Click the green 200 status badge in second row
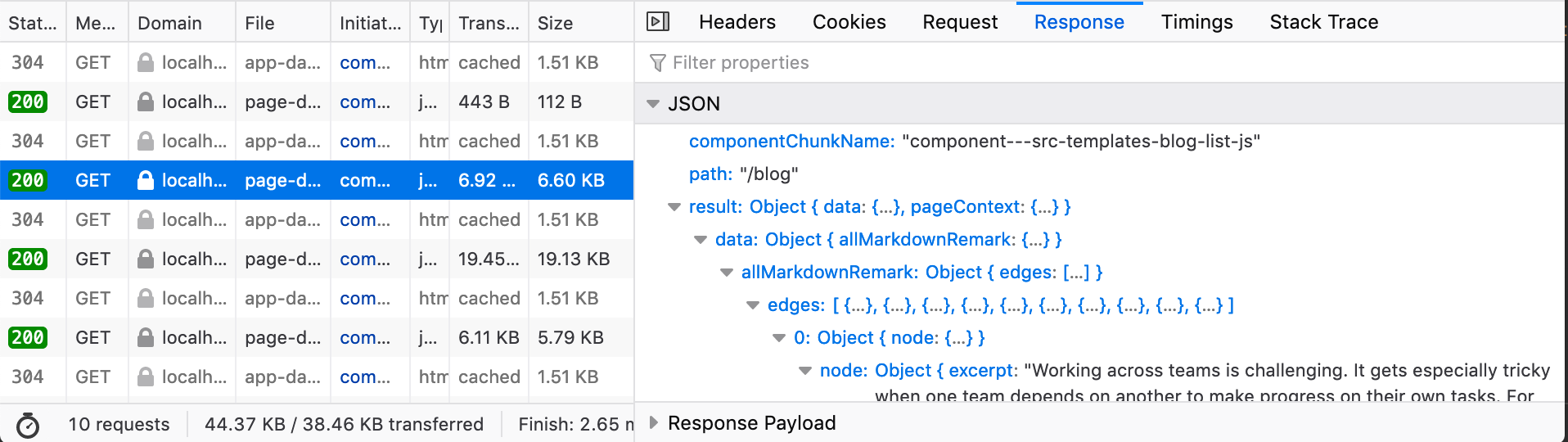This screenshot has width=1568, height=442. tap(28, 101)
